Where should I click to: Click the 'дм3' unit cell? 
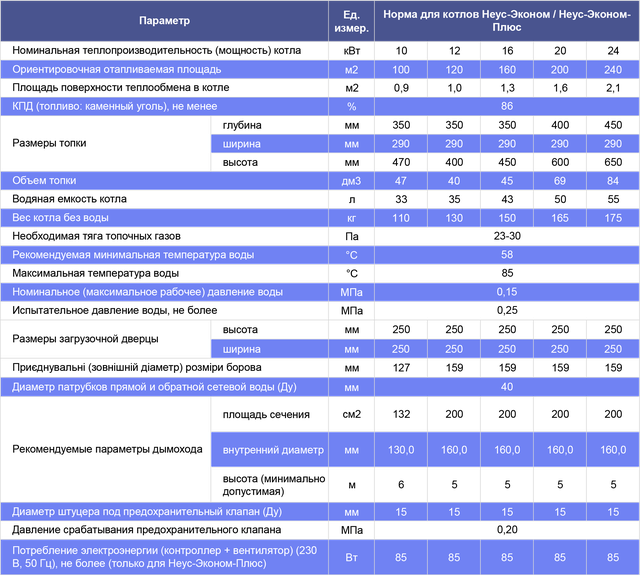(351, 181)
